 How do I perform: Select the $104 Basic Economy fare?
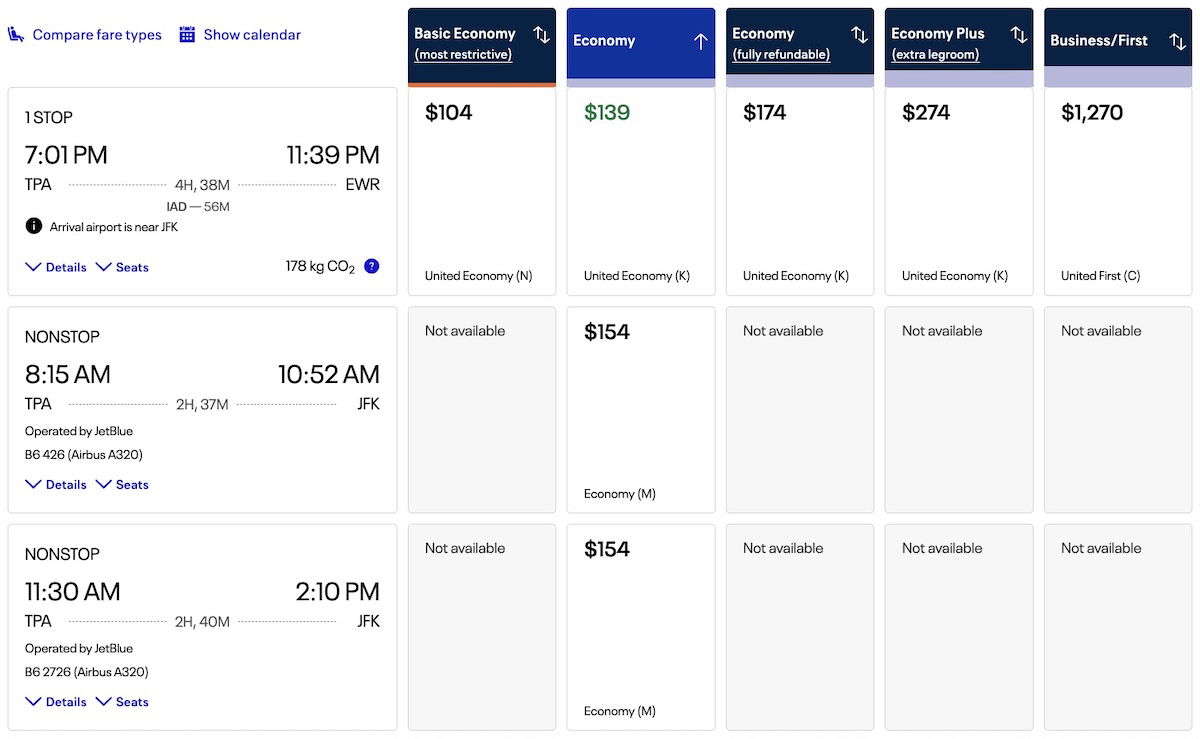tap(481, 191)
